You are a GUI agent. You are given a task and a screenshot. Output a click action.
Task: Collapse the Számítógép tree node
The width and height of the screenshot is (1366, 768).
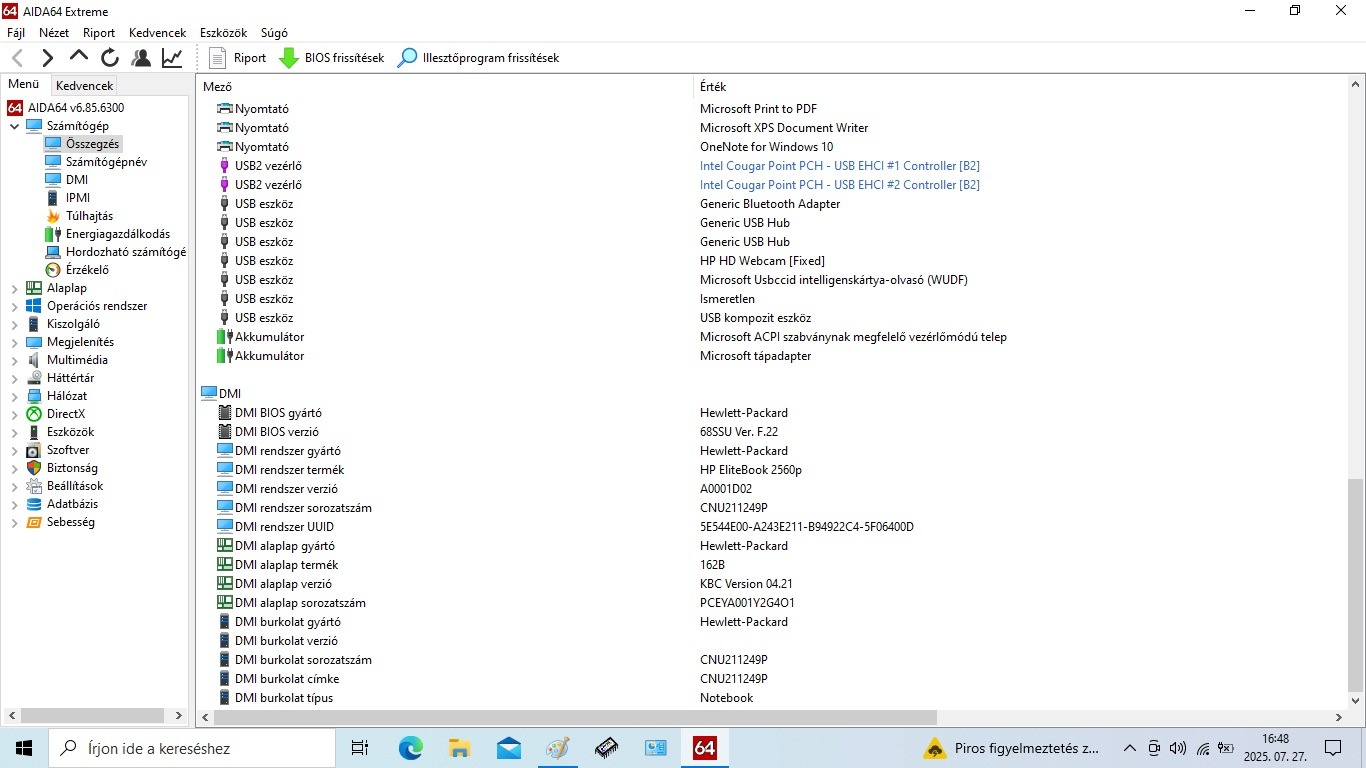tap(14, 126)
